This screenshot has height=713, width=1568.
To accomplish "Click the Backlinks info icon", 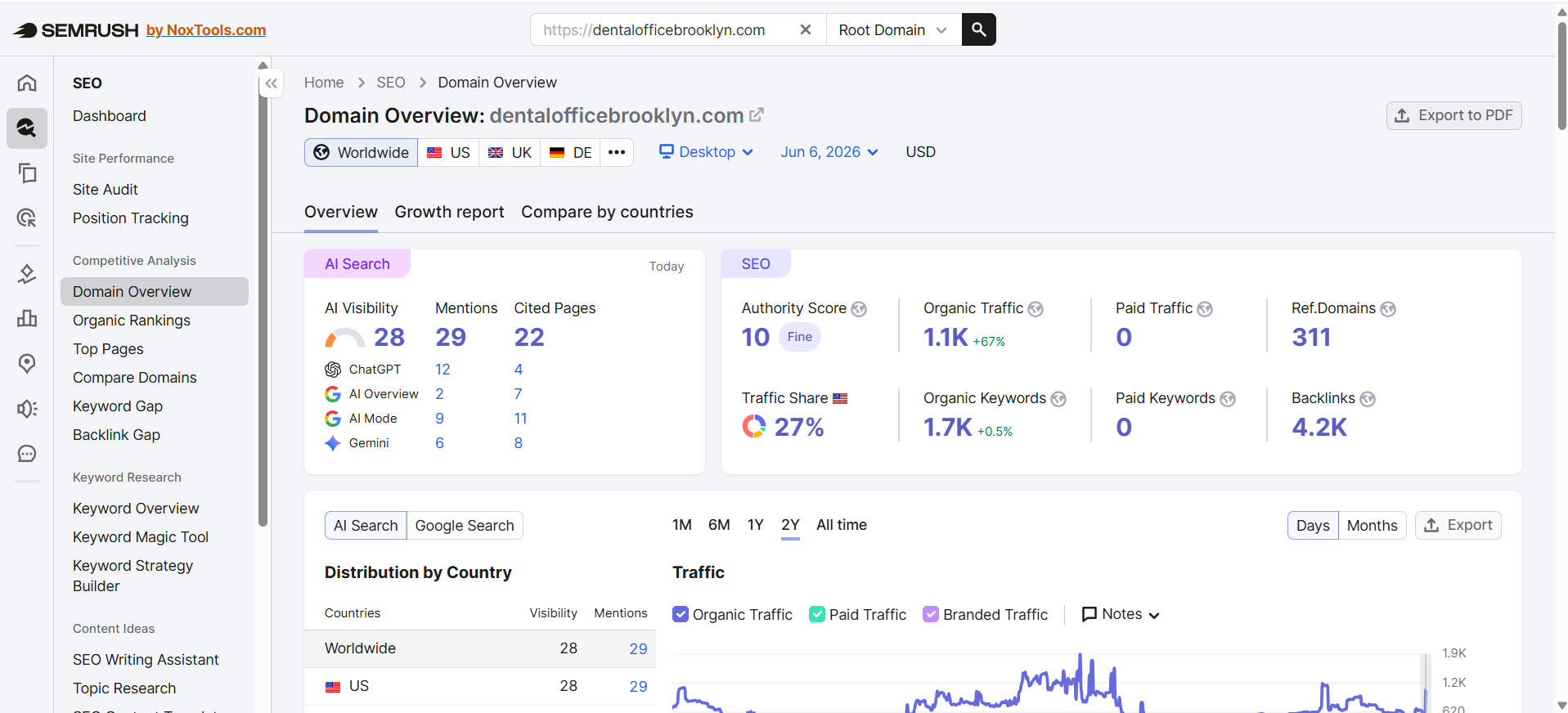I will click(1368, 399).
